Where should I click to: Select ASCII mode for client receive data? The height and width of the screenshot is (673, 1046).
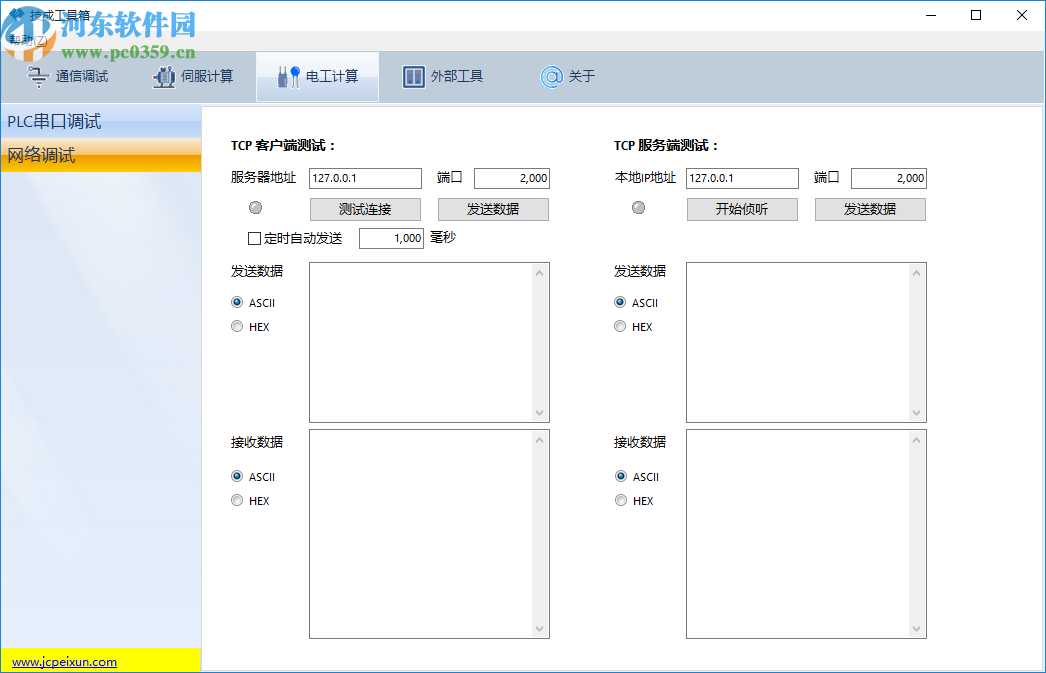point(237,477)
